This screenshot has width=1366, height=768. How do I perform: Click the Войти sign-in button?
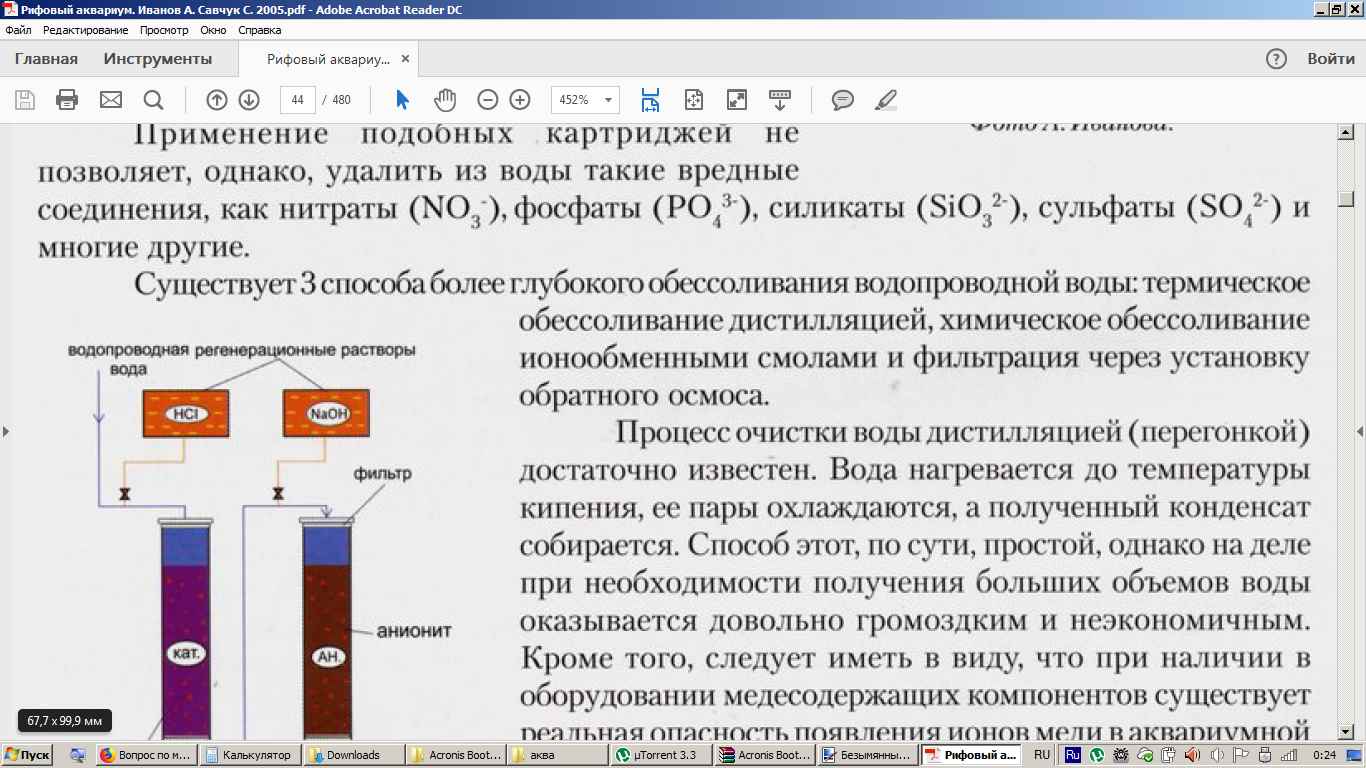pyautogui.click(x=1331, y=59)
